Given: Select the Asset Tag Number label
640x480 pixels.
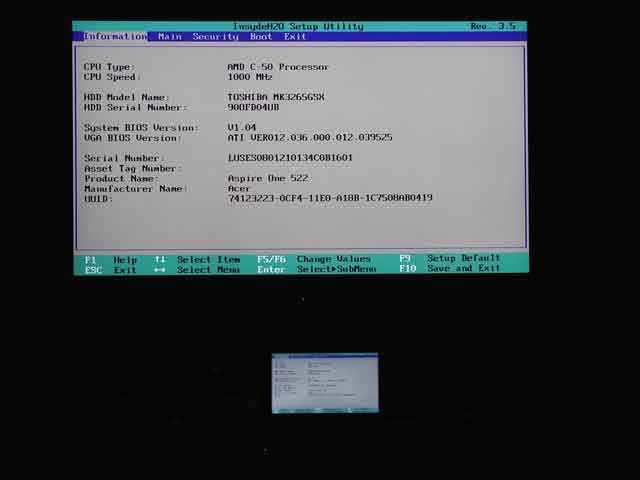Looking at the screenshot, I should pos(133,169).
